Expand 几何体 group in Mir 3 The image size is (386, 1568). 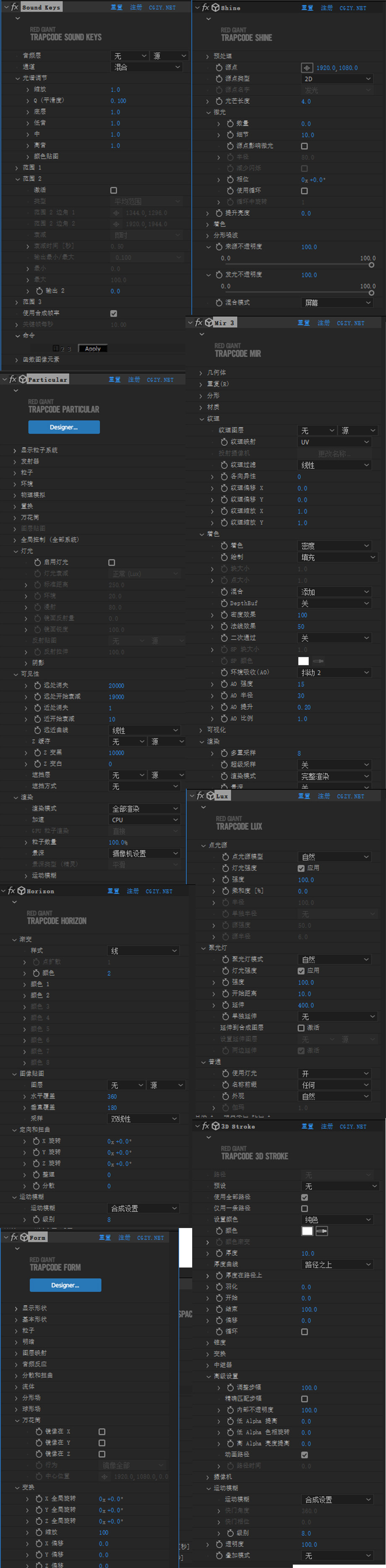201,373
